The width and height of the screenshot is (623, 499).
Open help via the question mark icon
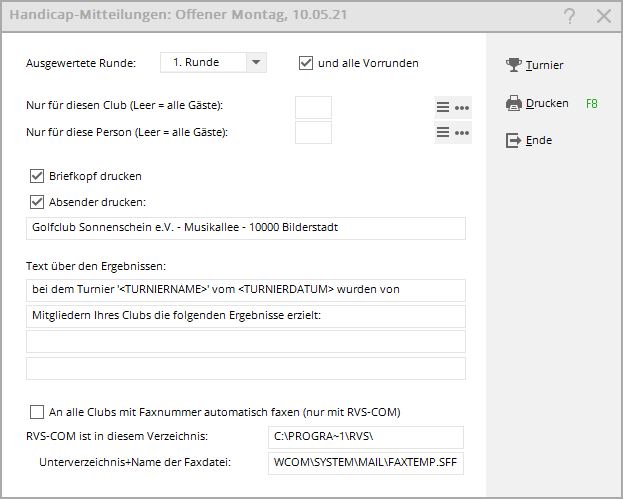pos(569,16)
